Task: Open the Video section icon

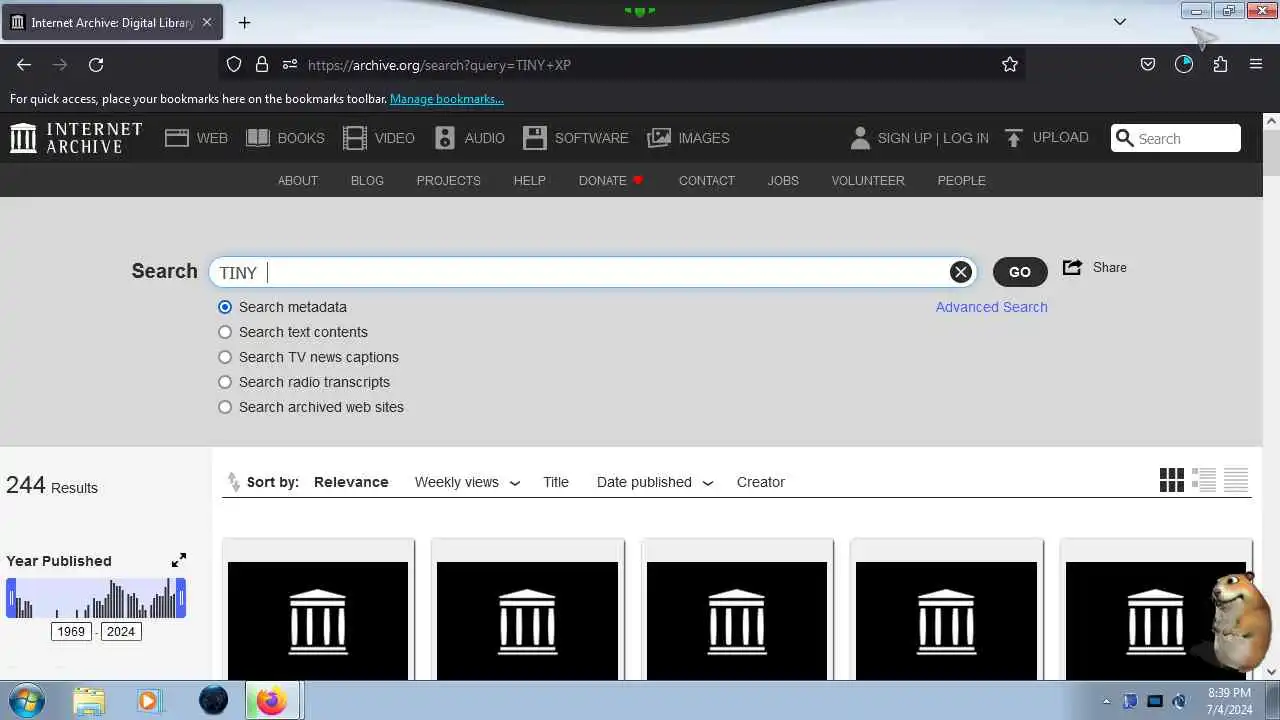Action: point(355,138)
